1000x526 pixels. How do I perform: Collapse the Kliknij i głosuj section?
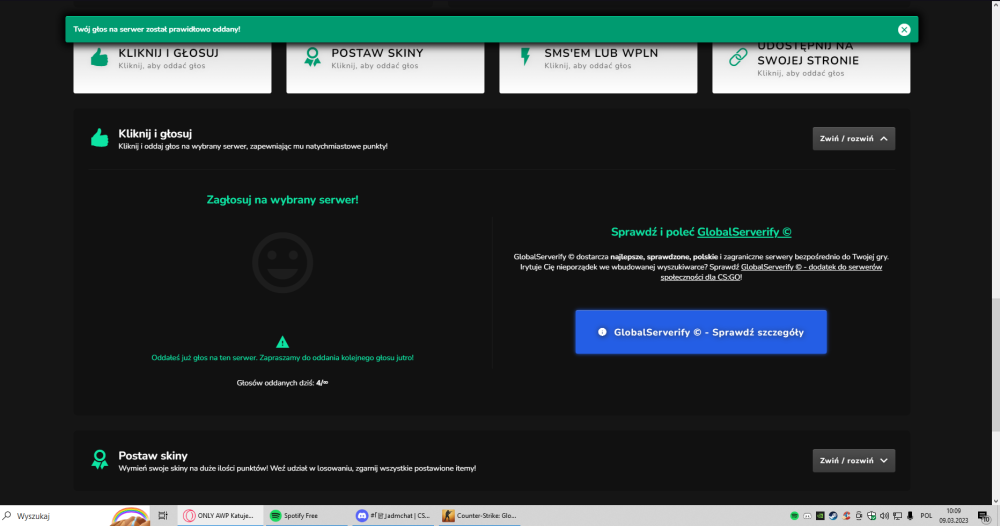(853, 138)
